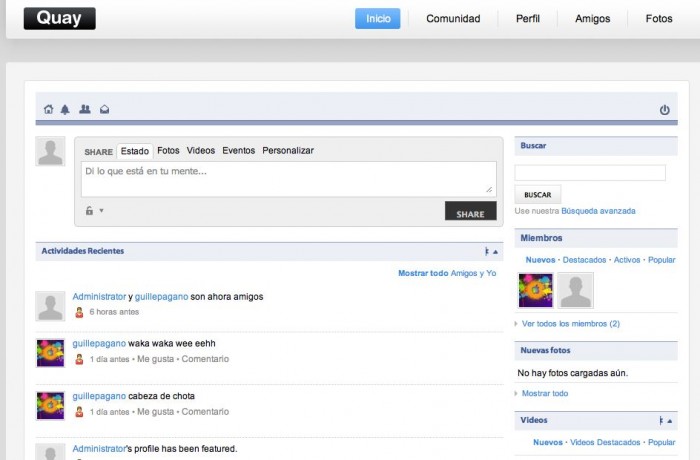Click the power logout icon

[665, 110]
